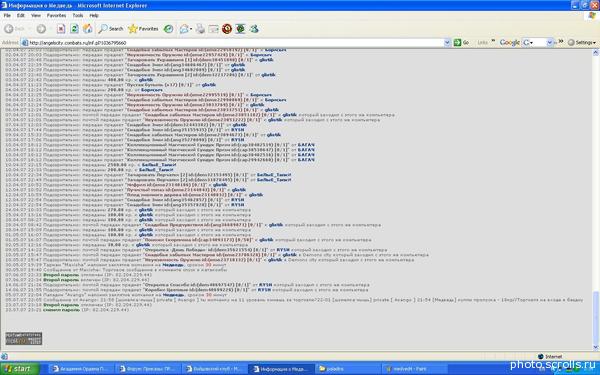Click the vertical scrollbar up arrow
600x375 pixels.
click(596, 52)
